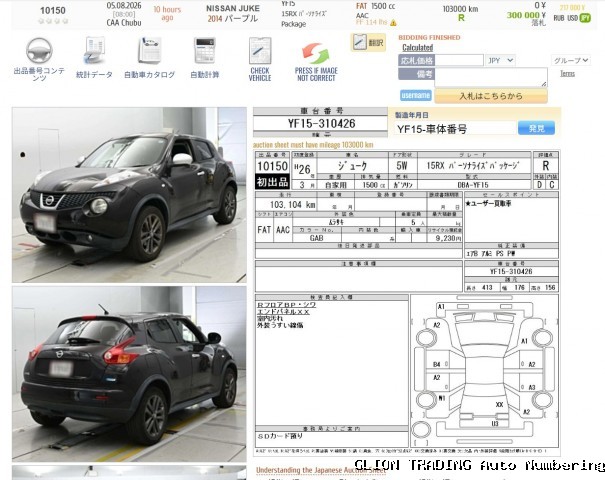Click the BIDDING FINISHED status text
The image size is (605, 480).
429,37
